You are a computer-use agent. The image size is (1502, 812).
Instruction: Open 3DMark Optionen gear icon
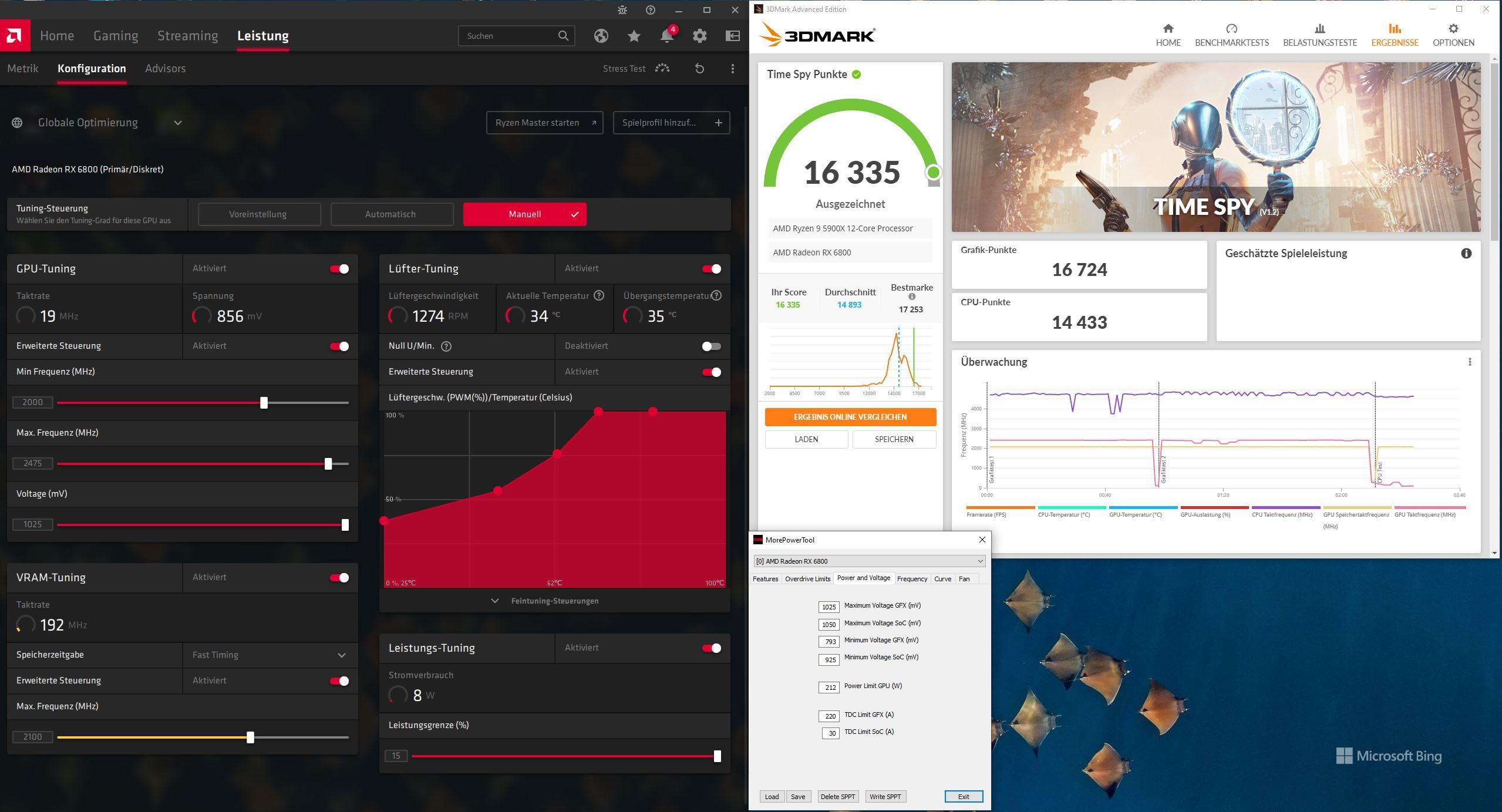coord(1453,29)
